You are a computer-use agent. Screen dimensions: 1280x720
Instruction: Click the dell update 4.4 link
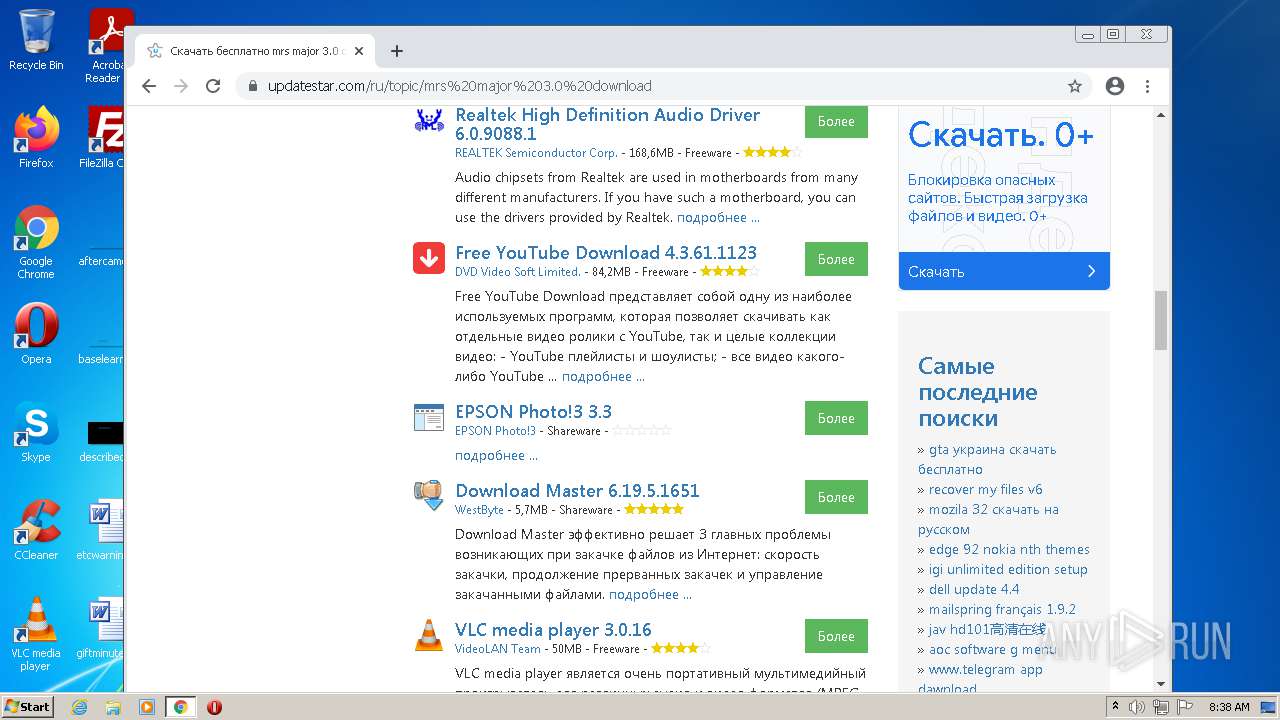point(974,590)
